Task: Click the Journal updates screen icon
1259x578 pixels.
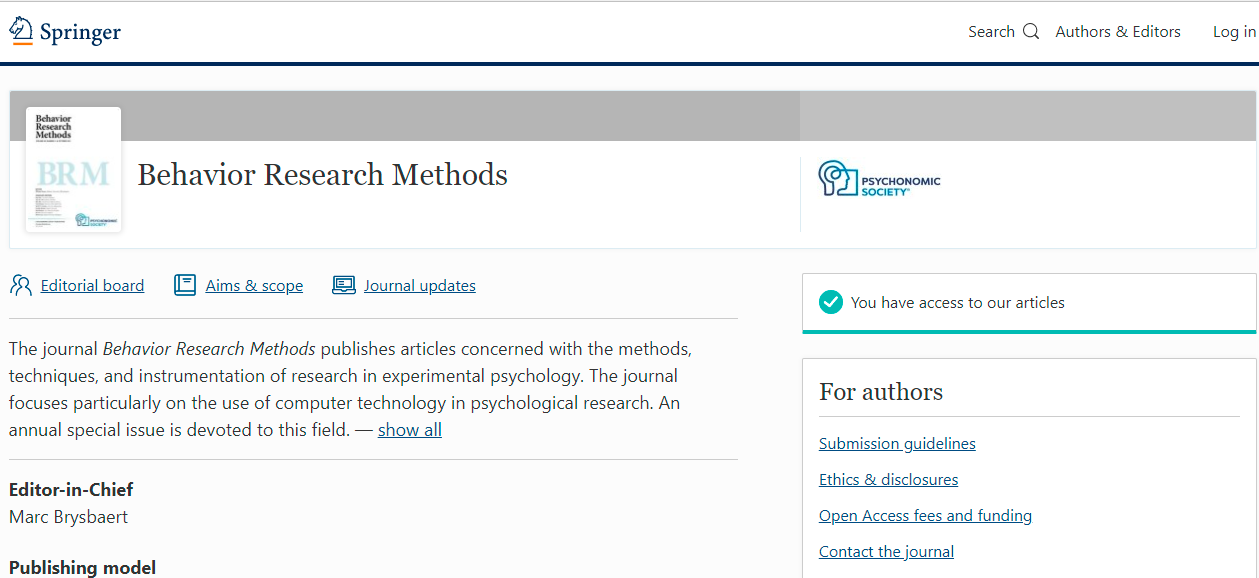Action: (x=344, y=285)
